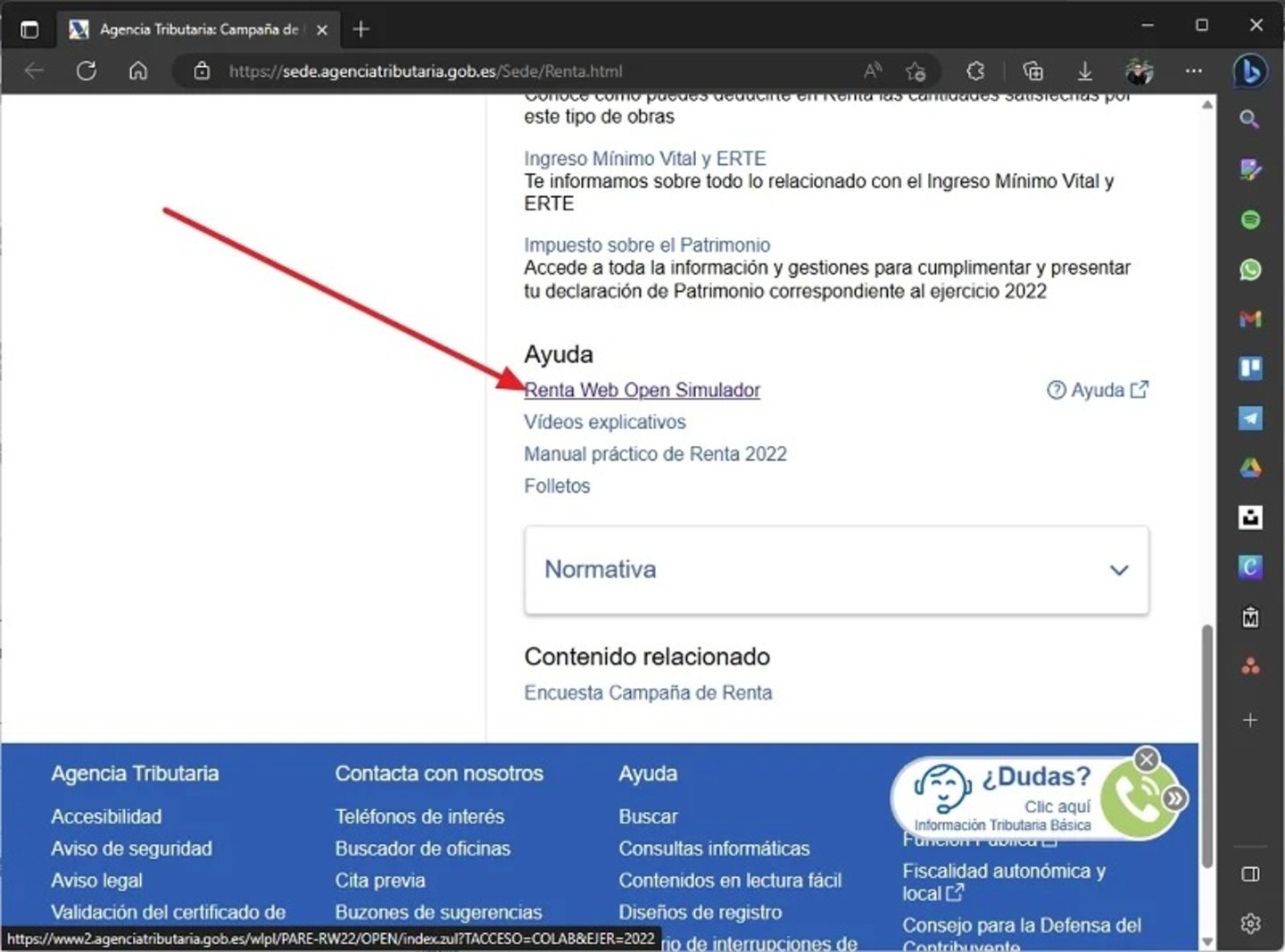Viewport: 1285px width, 952px height.
Task: Open the user profile avatar
Action: pyautogui.click(x=1140, y=70)
